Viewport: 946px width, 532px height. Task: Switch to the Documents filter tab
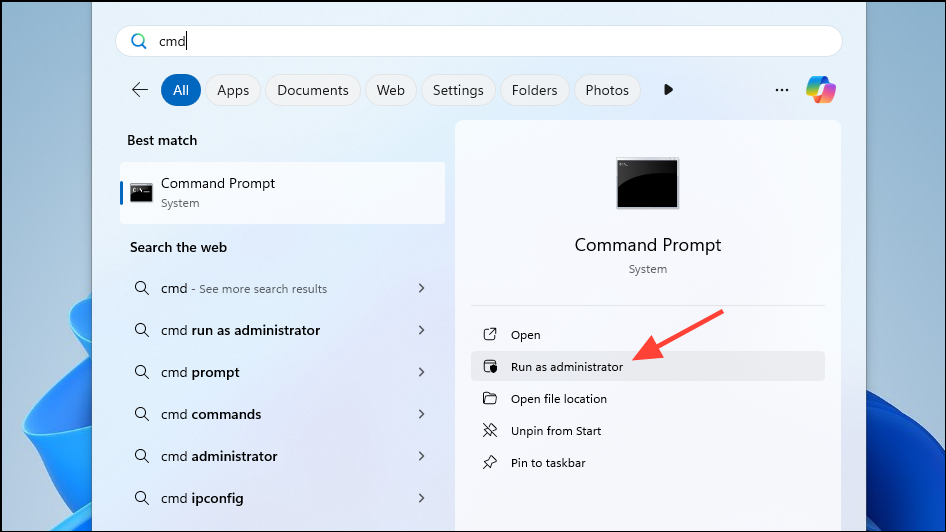[x=313, y=90]
